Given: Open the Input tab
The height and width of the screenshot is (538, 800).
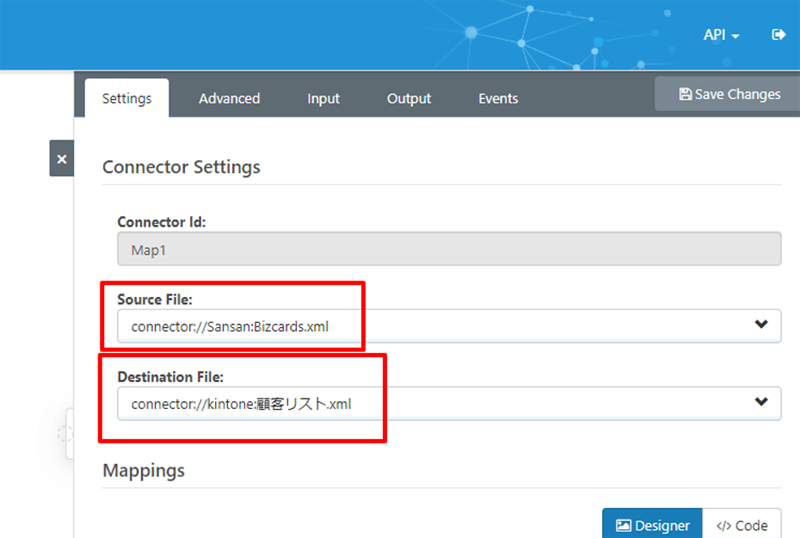Looking at the screenshot, I should (x=323, y=99).
